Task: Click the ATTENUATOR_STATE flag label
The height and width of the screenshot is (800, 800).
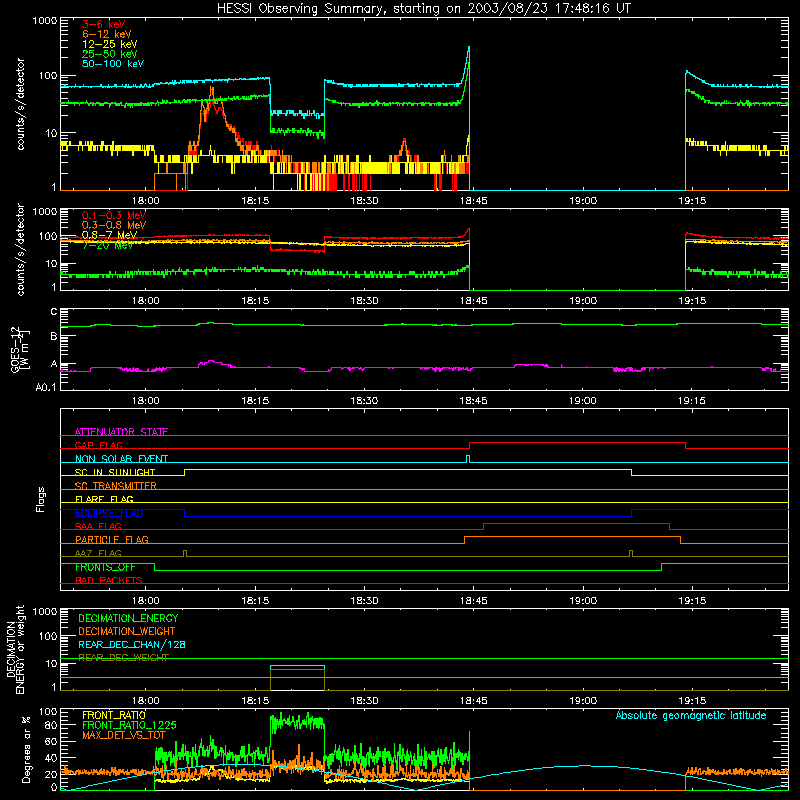Action: point(121,432)
